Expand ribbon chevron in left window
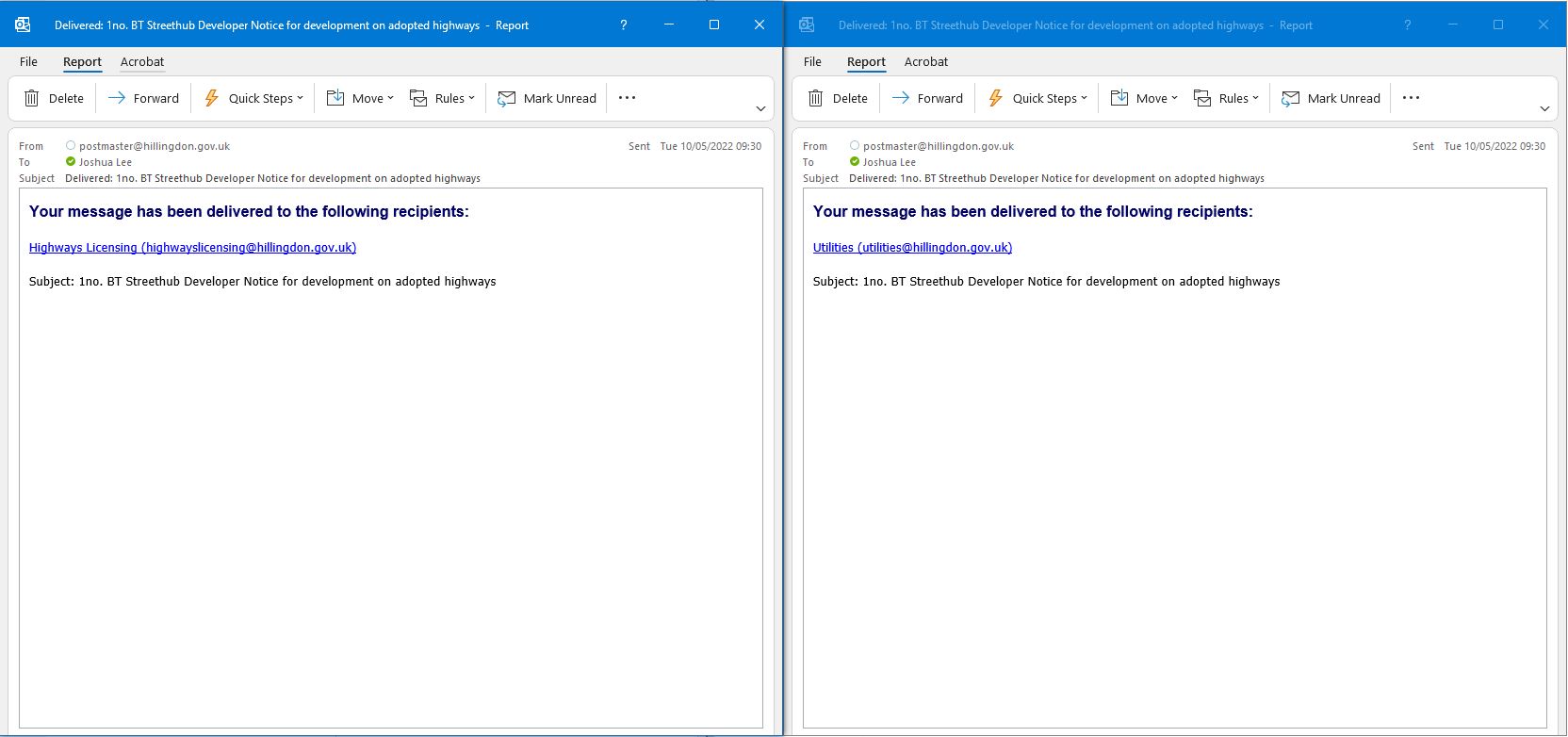 coord(760,108)
